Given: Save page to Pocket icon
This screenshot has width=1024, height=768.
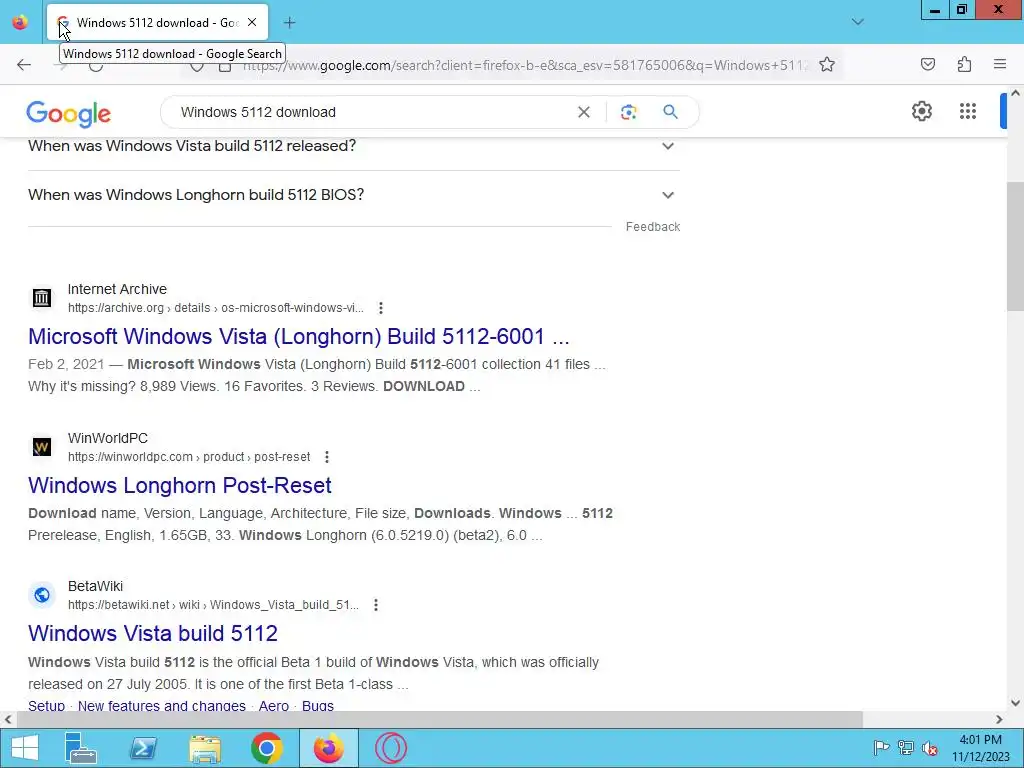Looking at the screenshot, I should tap(927, 64).
